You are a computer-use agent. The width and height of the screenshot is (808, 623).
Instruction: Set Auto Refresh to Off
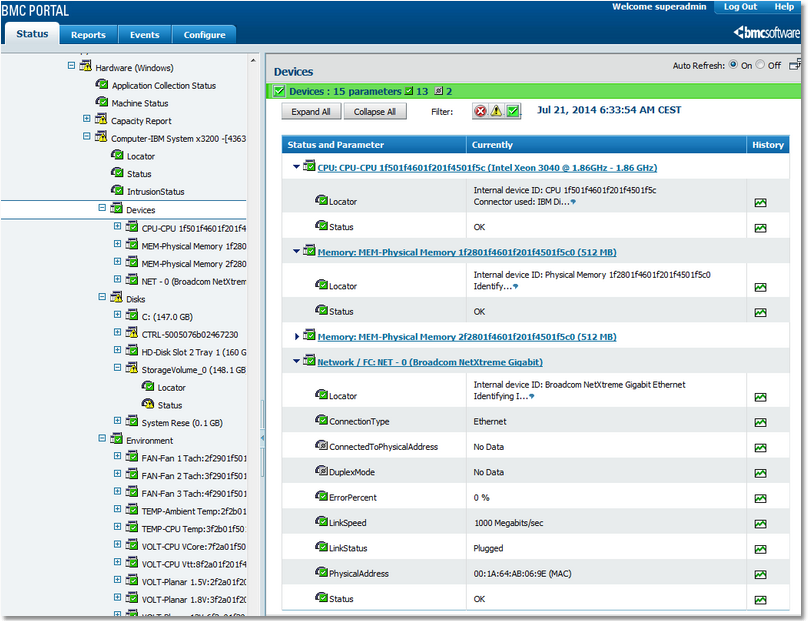761,65
